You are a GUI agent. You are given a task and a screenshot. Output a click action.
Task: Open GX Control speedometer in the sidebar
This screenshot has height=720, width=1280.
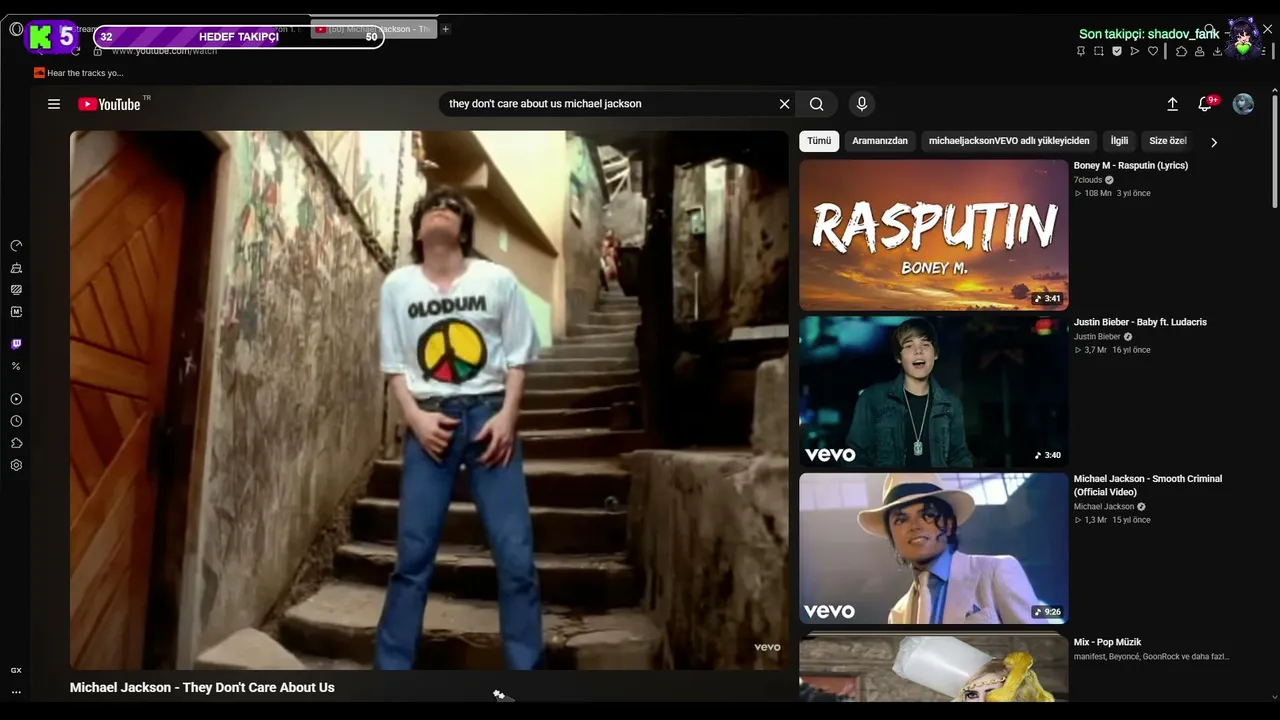coord(16,246)
